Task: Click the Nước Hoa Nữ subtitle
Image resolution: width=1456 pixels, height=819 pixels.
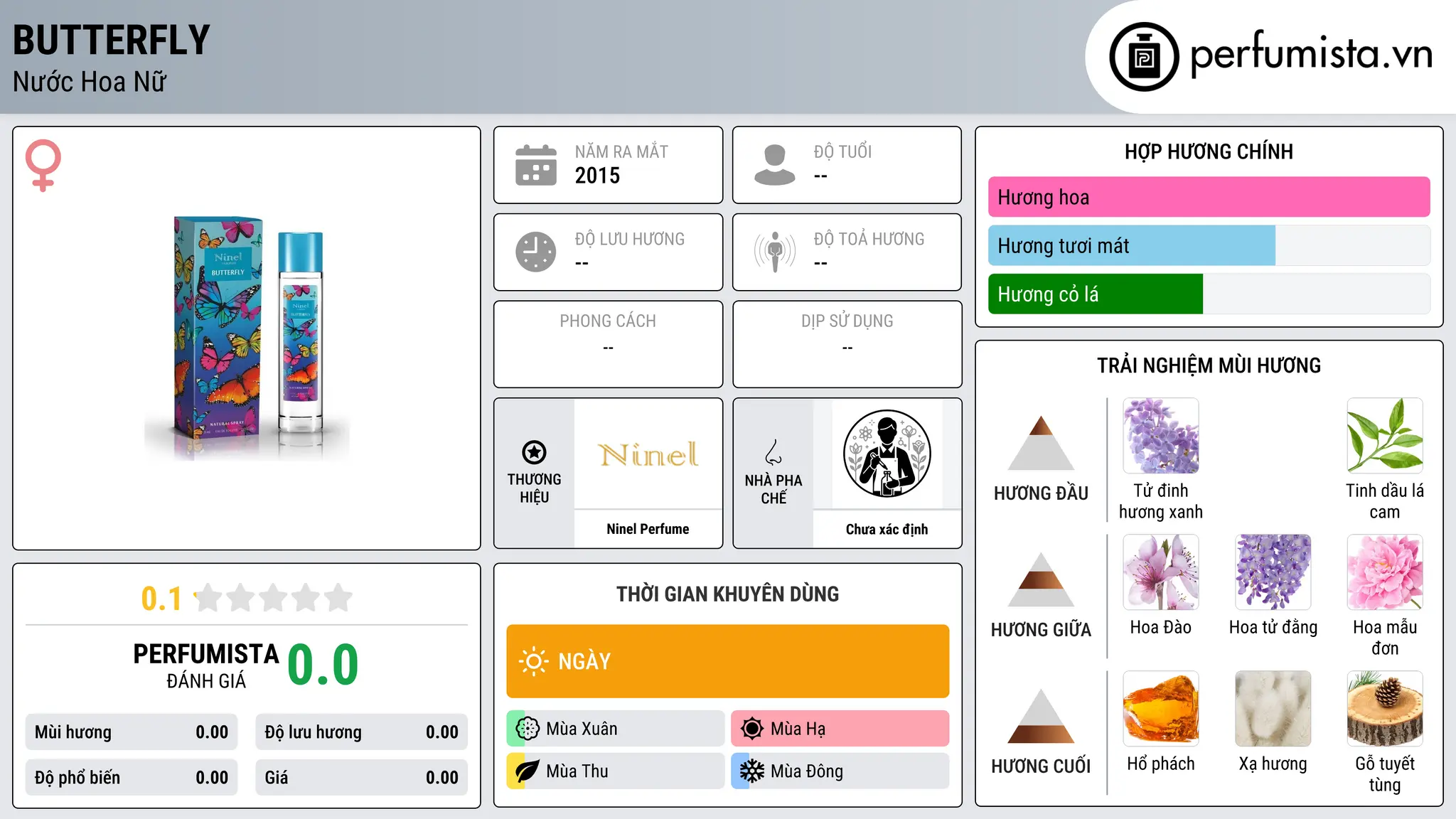Action: 90,82
